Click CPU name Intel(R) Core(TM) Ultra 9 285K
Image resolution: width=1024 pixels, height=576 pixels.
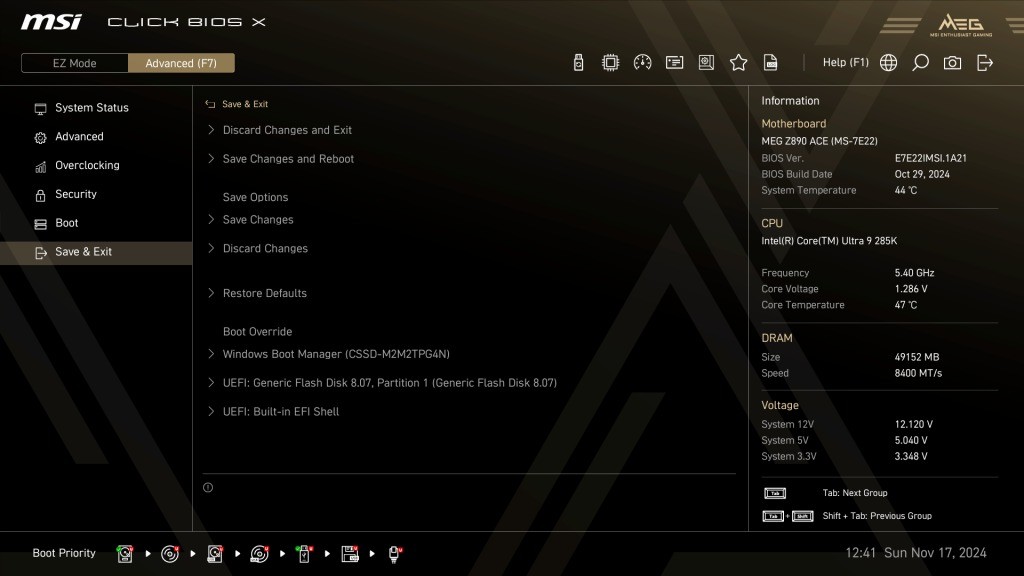829,241
